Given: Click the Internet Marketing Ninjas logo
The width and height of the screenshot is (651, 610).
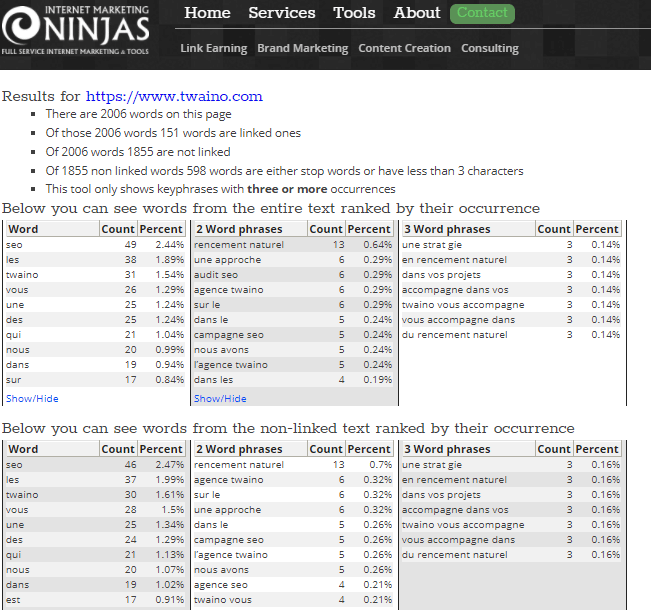Looking at the screenshot, I should (x=75, y=31).
